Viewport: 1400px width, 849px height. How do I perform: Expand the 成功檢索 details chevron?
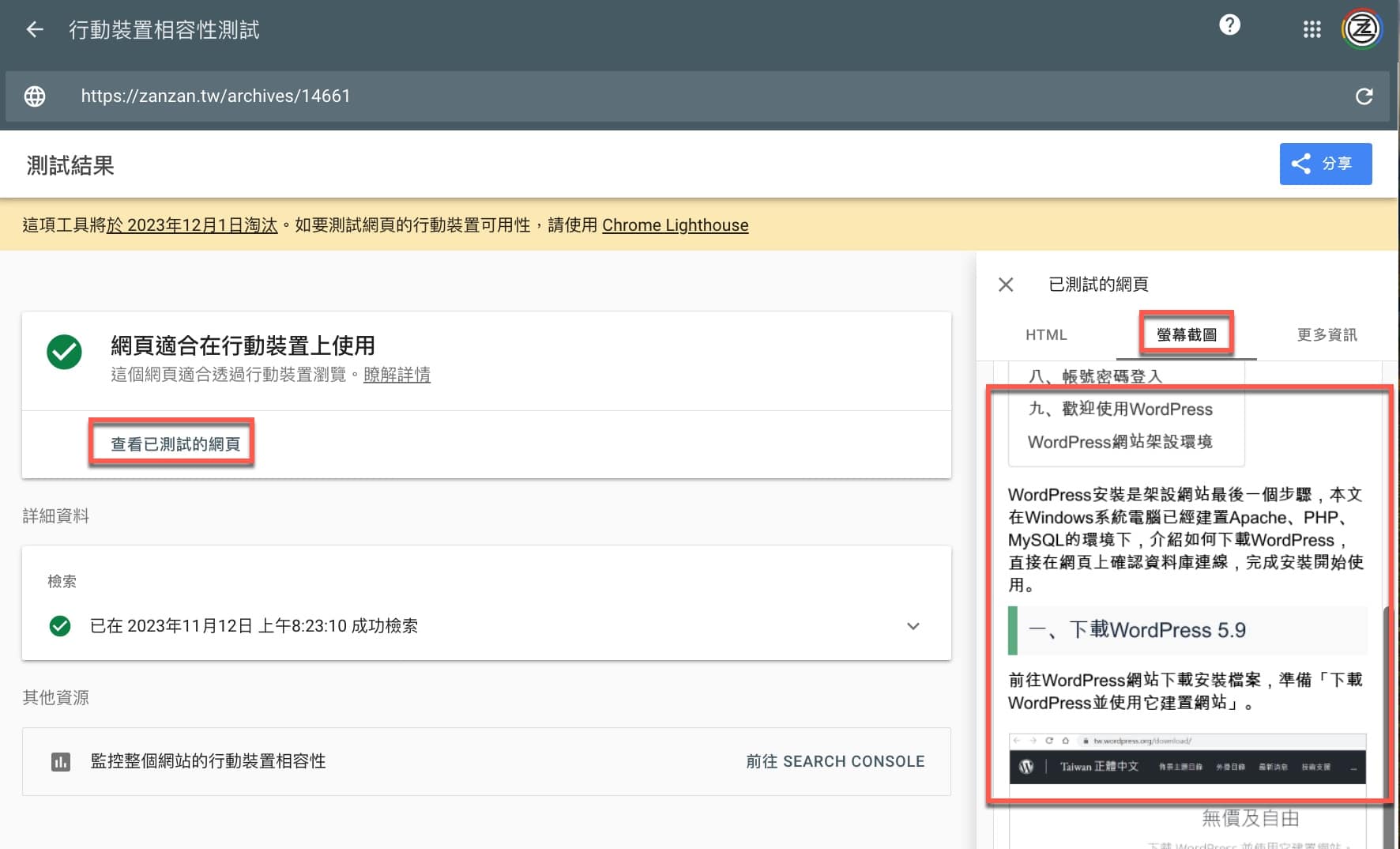pos(913,626)
